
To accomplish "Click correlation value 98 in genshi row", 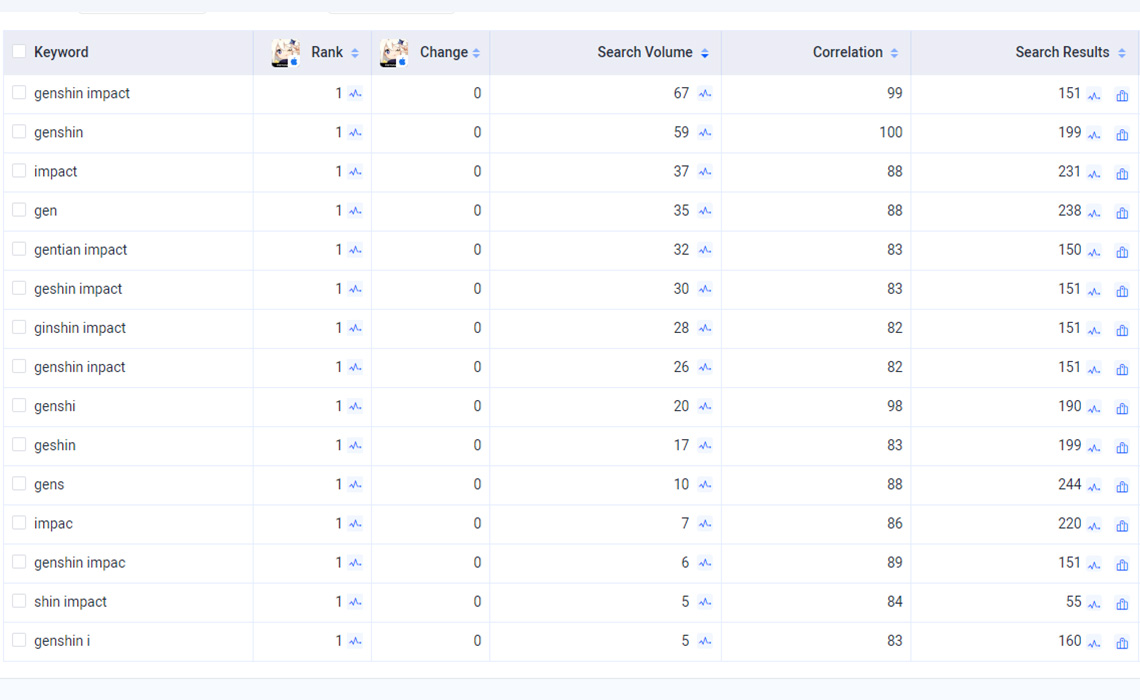I will (894, 406).
